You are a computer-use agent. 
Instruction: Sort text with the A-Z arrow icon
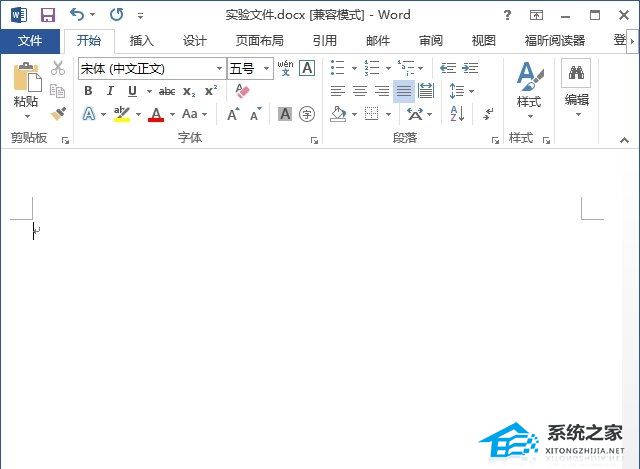[457, 114]
